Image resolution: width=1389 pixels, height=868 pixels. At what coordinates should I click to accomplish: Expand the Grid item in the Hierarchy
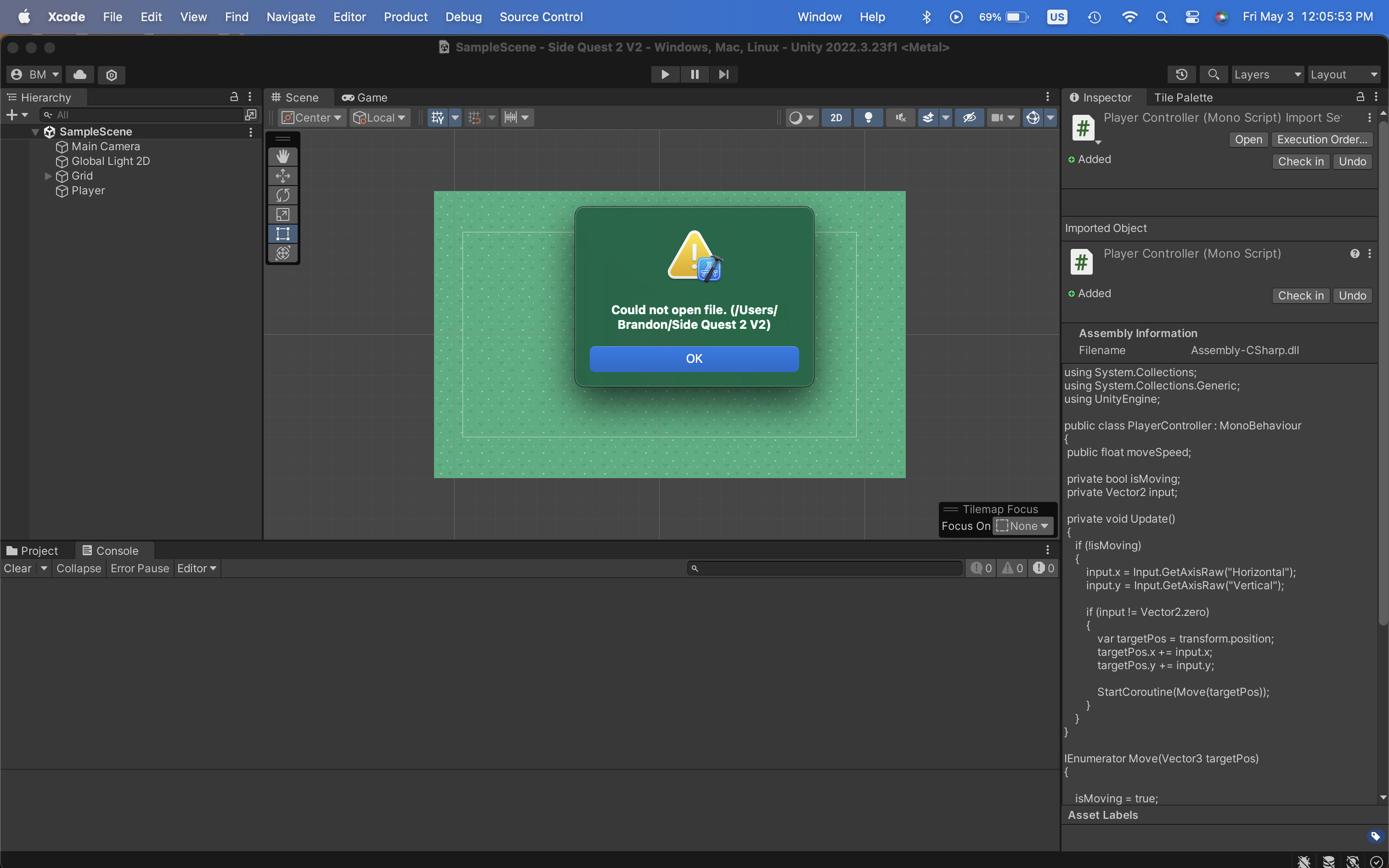pyautogui.click(x=48, y=176)
